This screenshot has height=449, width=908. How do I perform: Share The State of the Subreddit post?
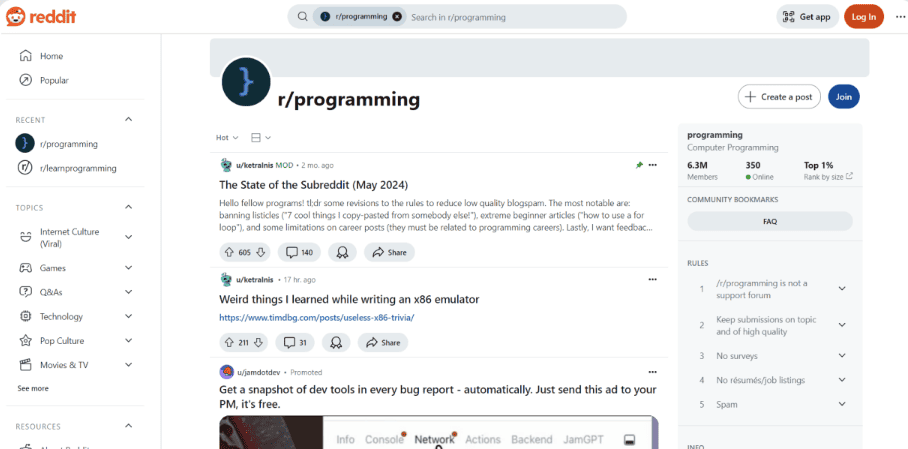(389, 252)
